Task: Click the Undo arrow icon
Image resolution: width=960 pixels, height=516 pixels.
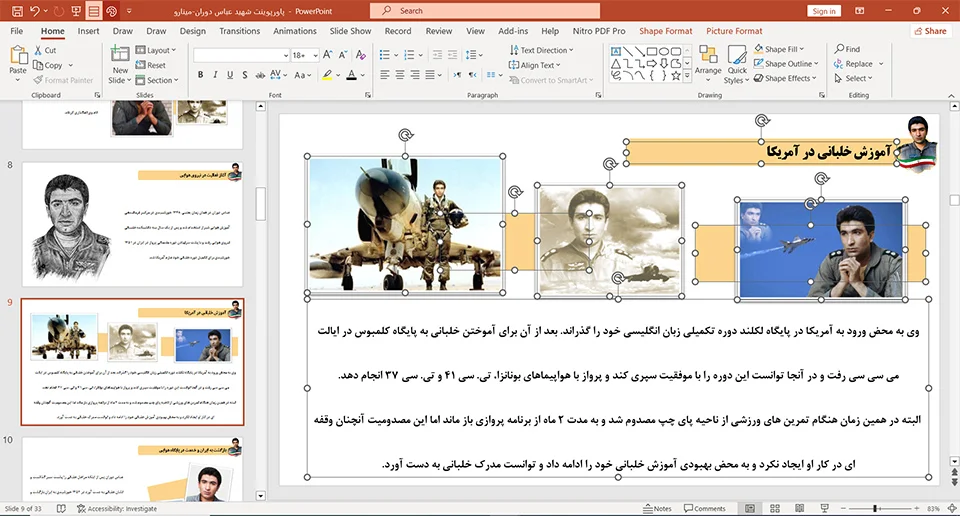Action: [35, 11]
